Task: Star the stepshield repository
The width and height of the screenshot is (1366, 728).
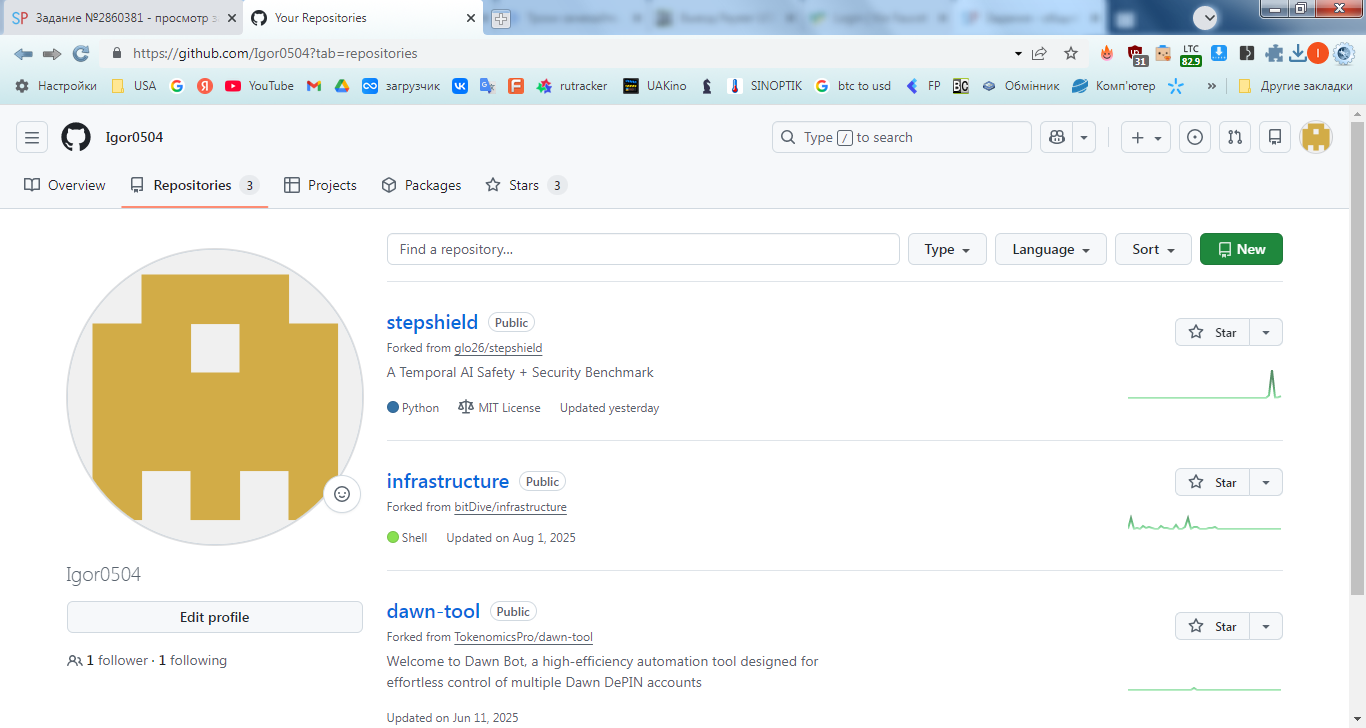Action: (1212, 332)
